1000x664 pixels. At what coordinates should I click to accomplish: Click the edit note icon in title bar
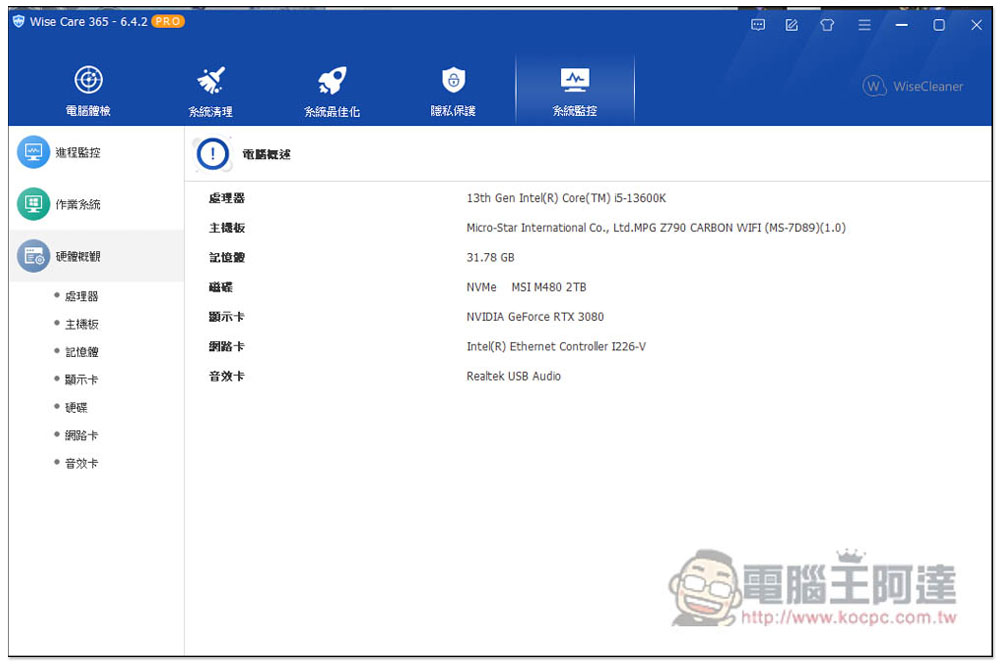(791, 25)
